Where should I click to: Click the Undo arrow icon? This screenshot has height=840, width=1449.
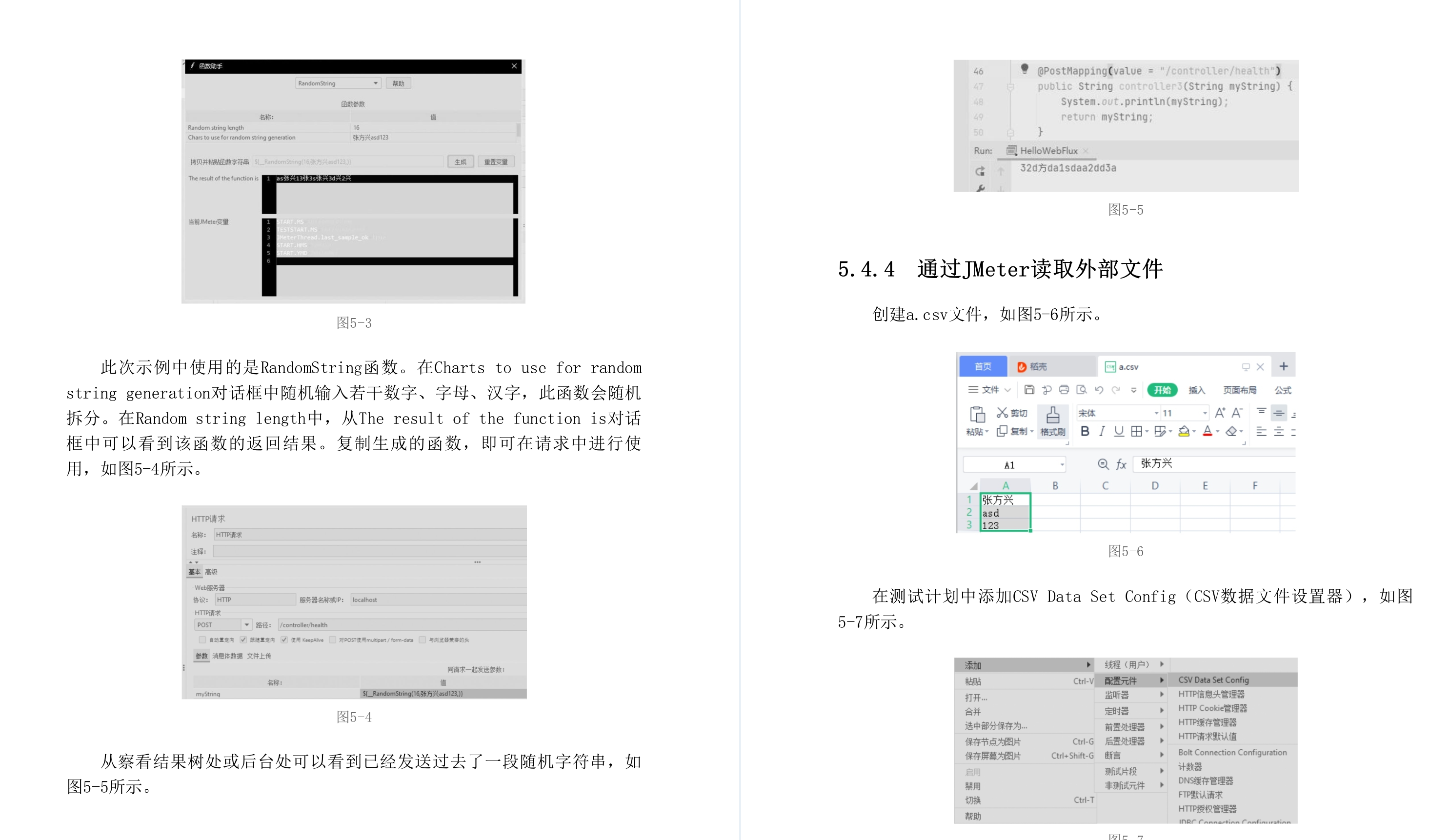tap(1099, 390)
